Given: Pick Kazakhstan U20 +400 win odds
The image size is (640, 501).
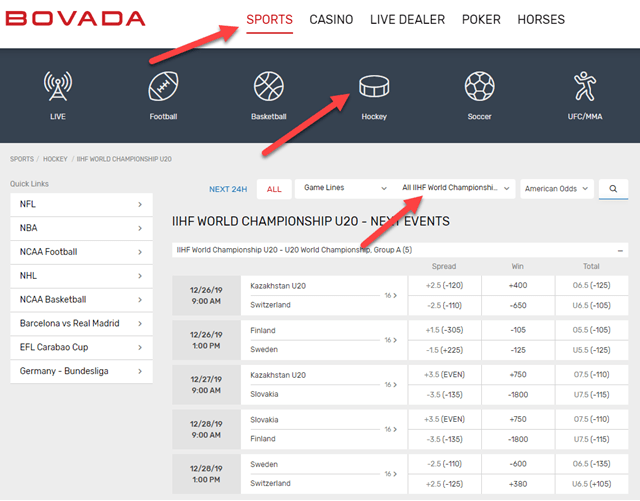Looking at the screenshot, I should tap(517, 285).
